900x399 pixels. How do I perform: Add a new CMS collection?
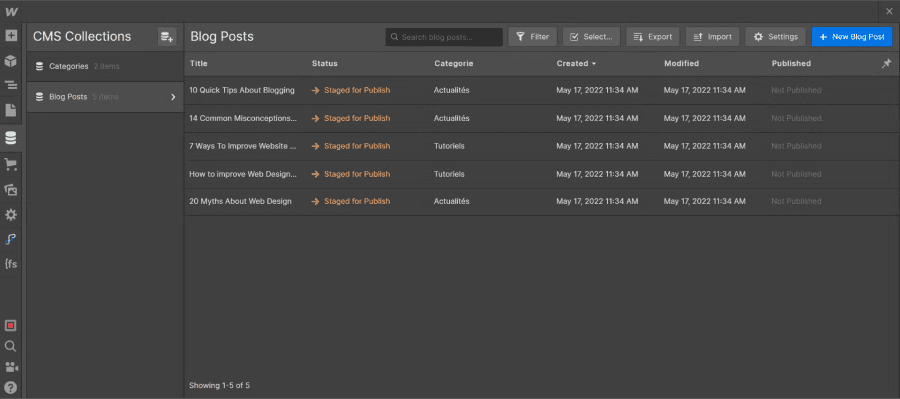pos(167,37)
